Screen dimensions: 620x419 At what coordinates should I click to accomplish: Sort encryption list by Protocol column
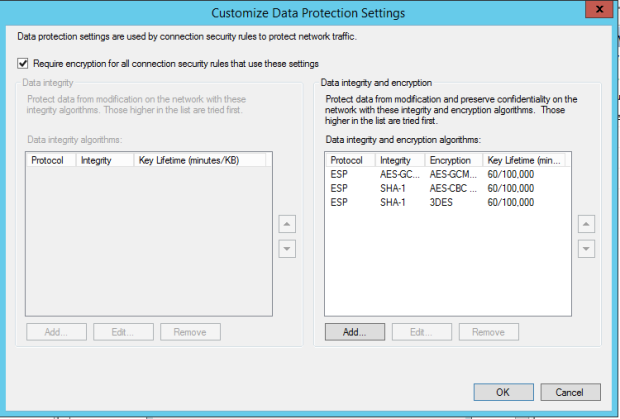[350, 160]
